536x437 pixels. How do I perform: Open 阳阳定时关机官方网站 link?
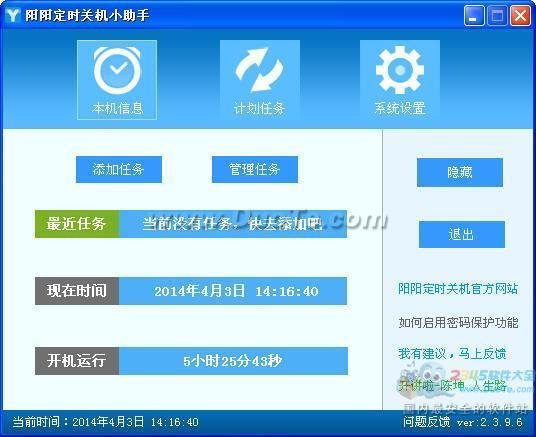(x=458, y=289)
